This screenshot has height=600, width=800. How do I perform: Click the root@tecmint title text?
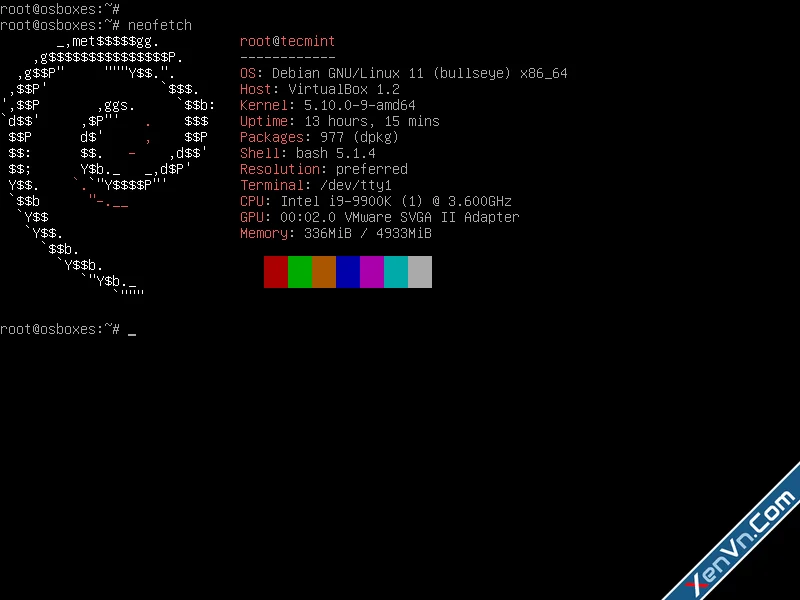pos(287,41)
